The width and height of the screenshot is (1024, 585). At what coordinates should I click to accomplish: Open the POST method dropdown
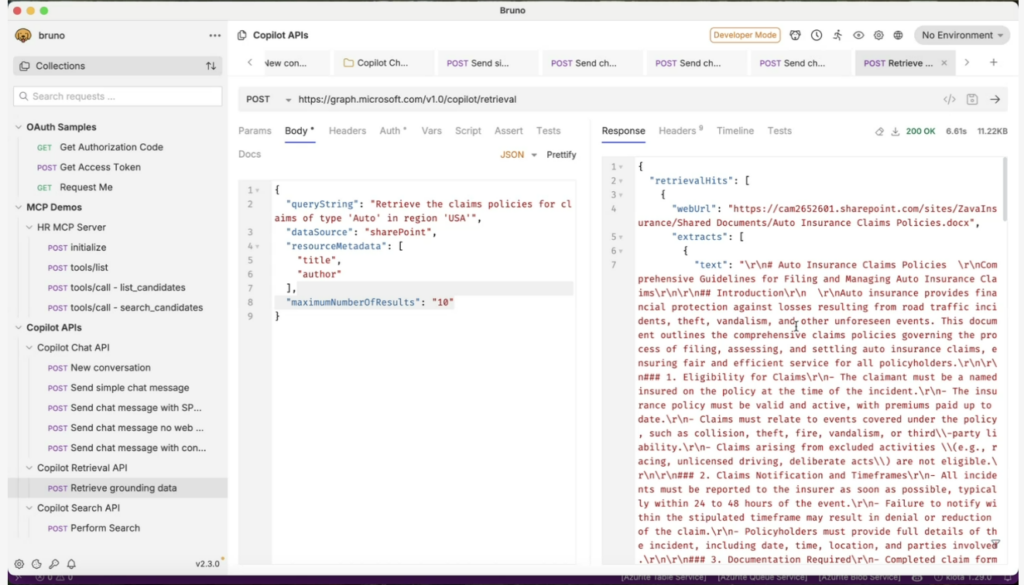pyautogui.click(x=266, y=99)
